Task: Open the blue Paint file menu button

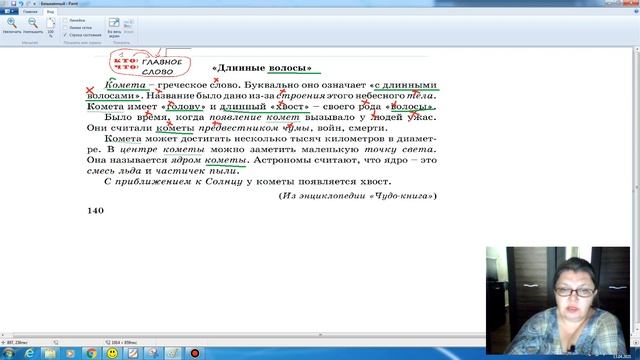Action: click(9, 11)
